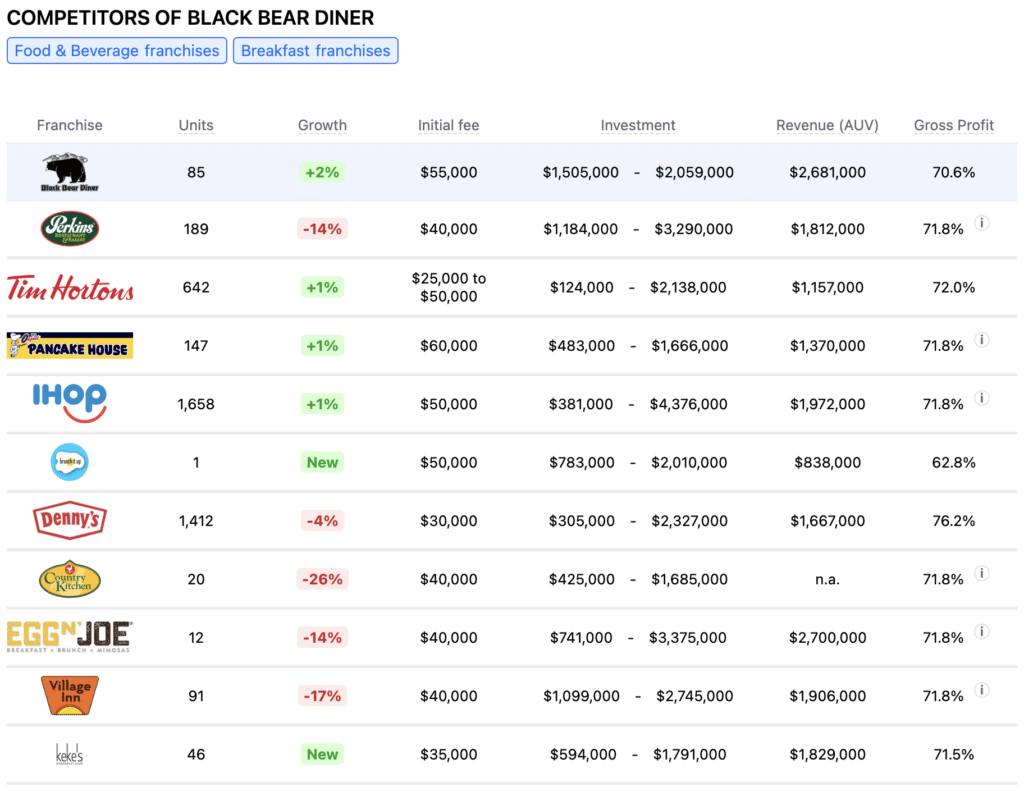Open the Perkins franchise logo
This screenshot has width=1024, height=796.
(69, 229)
